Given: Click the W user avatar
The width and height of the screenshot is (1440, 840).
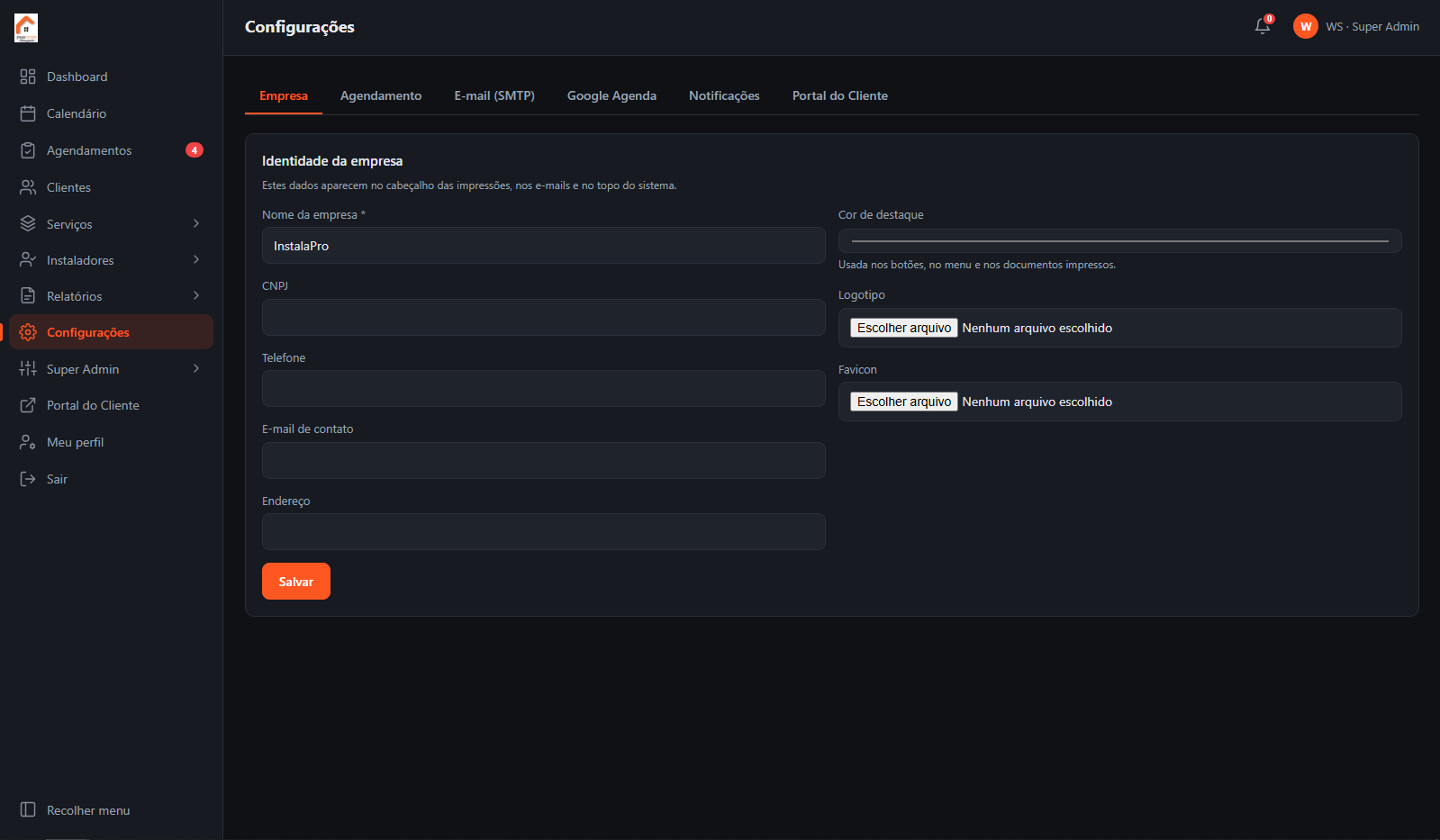Looking at the screenshot, I should [1306, 26].
